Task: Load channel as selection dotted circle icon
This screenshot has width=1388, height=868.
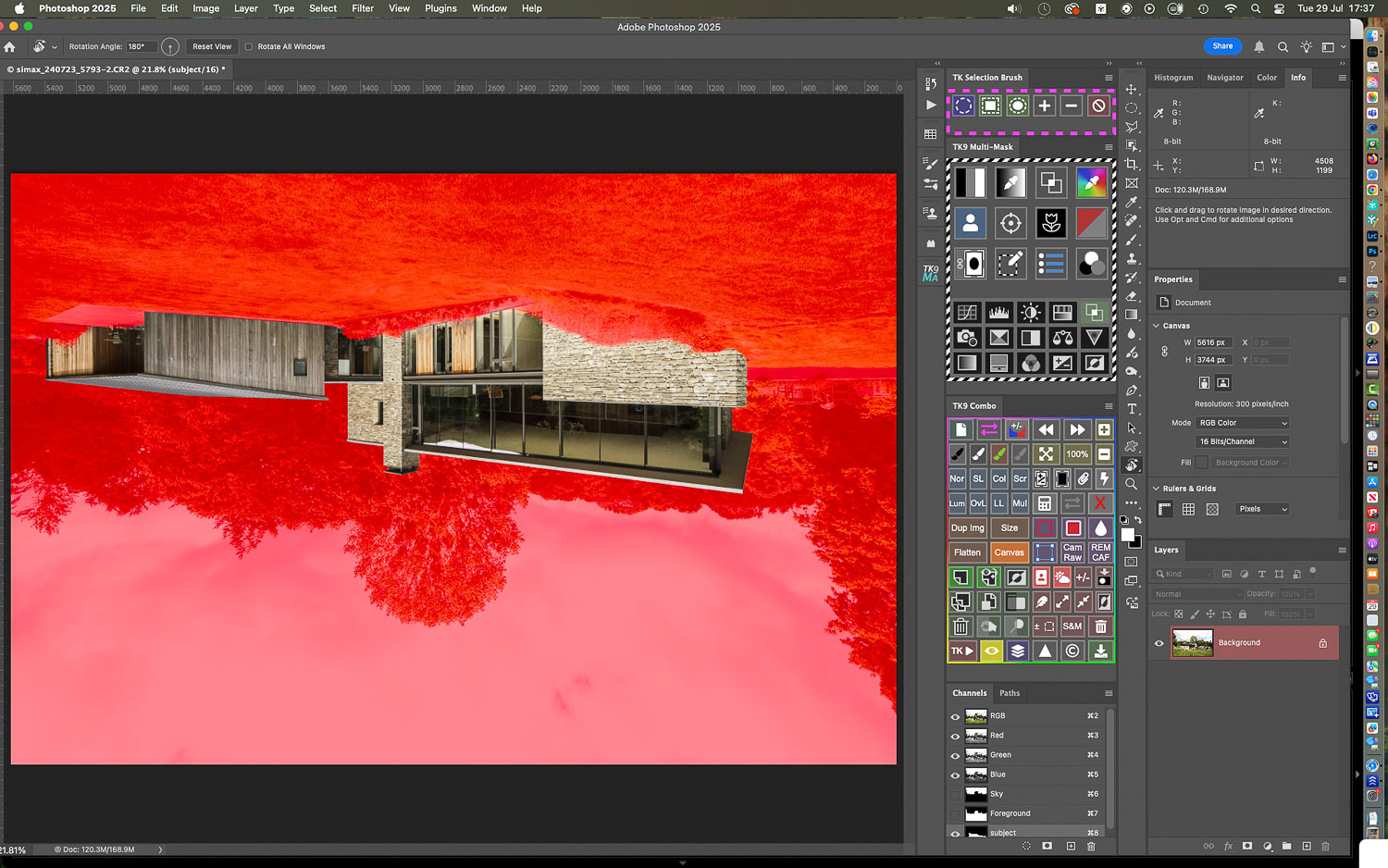Action: 1026,846
